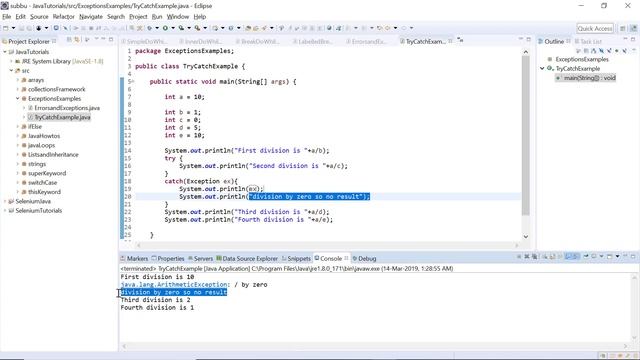Click Open Console icon in Console toolbar
The width and height of the screenshot is (640, 360).
[x=609, y=256]
